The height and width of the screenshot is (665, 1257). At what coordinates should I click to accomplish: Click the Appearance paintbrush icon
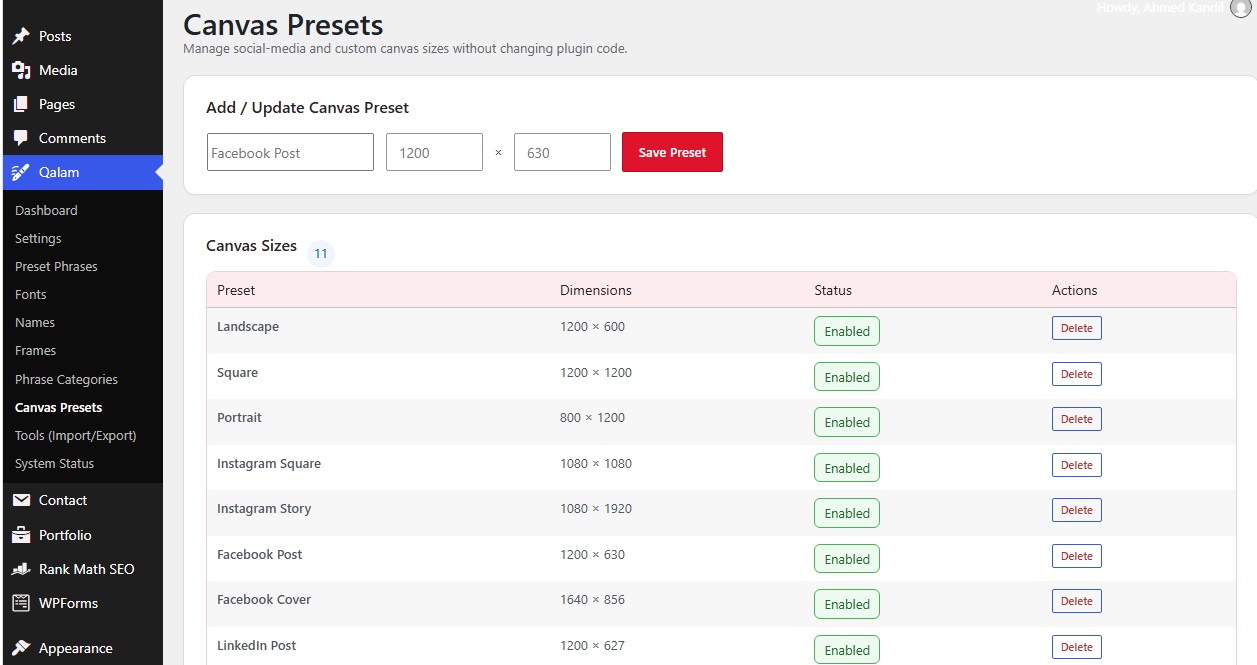coord(21,648)
